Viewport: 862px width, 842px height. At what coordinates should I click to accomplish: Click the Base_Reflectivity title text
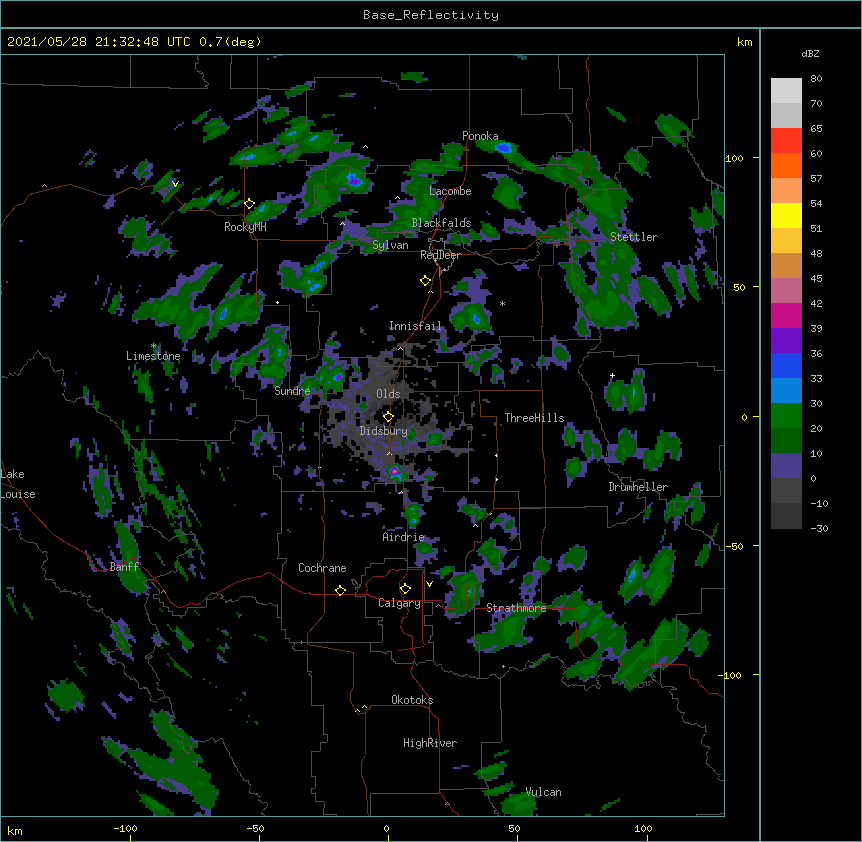point(431,15)
